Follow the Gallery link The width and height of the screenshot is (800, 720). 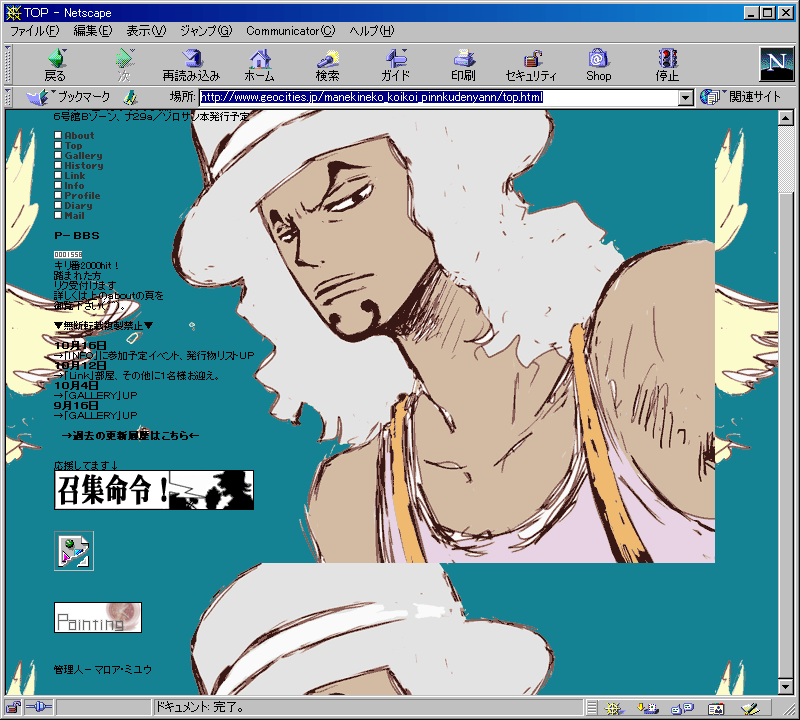click(x=83, y=156)
